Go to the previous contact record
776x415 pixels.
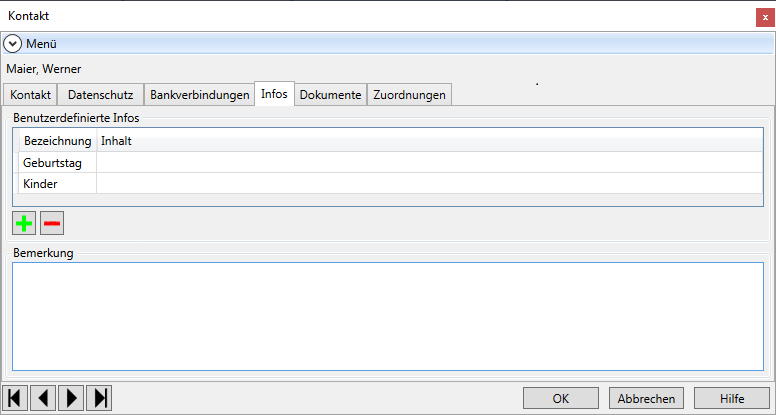[x=43, y=398]
